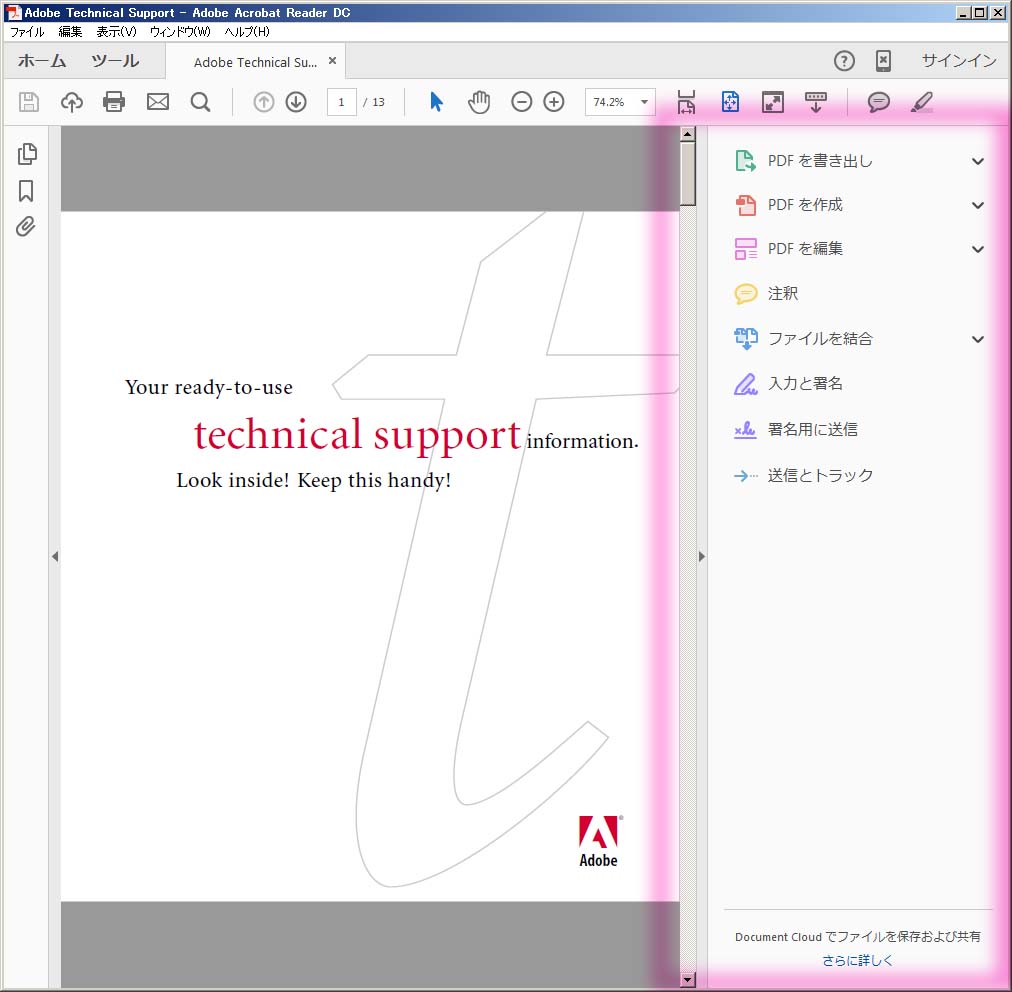
Task: Fit one full page icon
Action: 730,102
